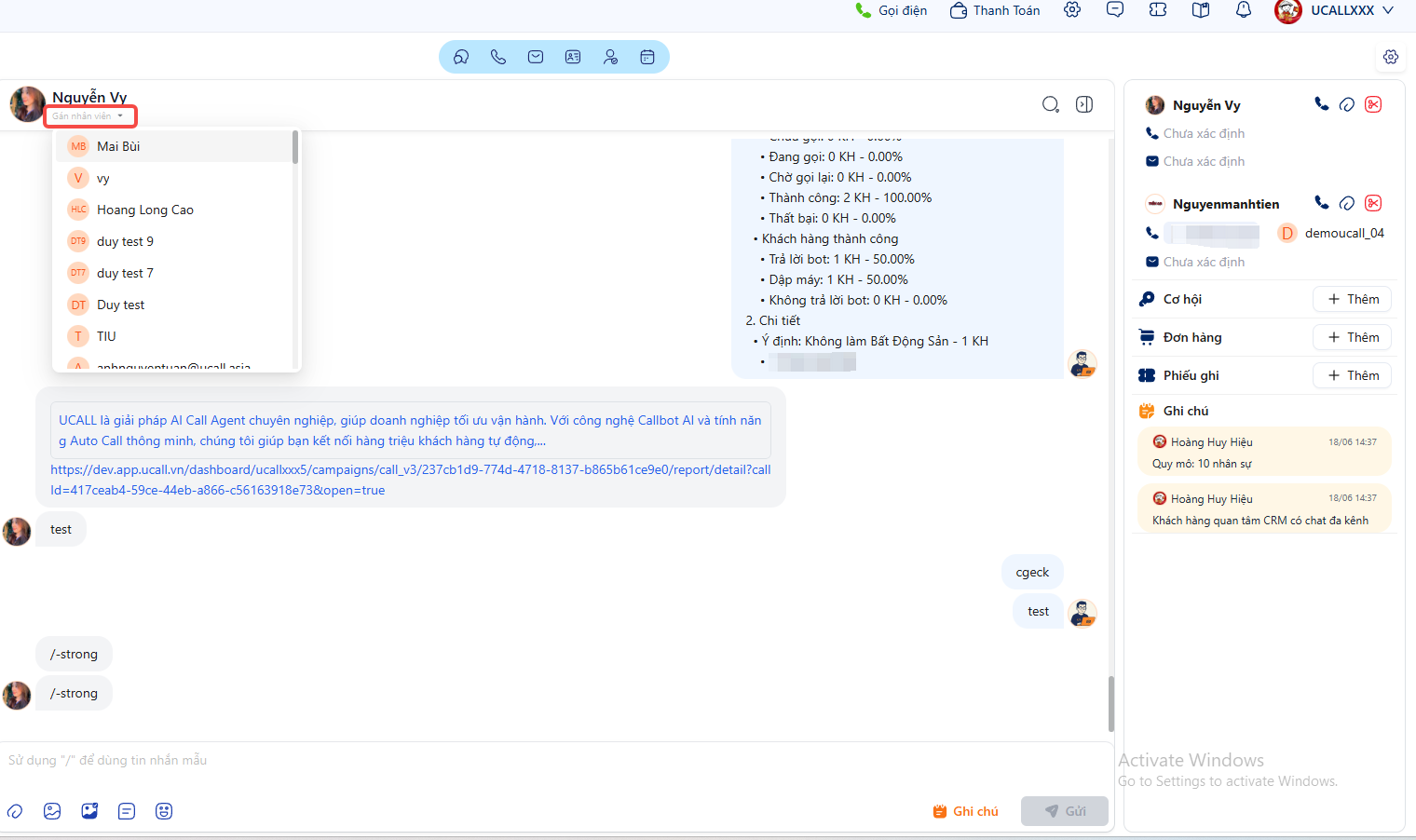This screenshot has width=1416, height=840.
Task: Open message templates icon
Action: pos(127,811)
